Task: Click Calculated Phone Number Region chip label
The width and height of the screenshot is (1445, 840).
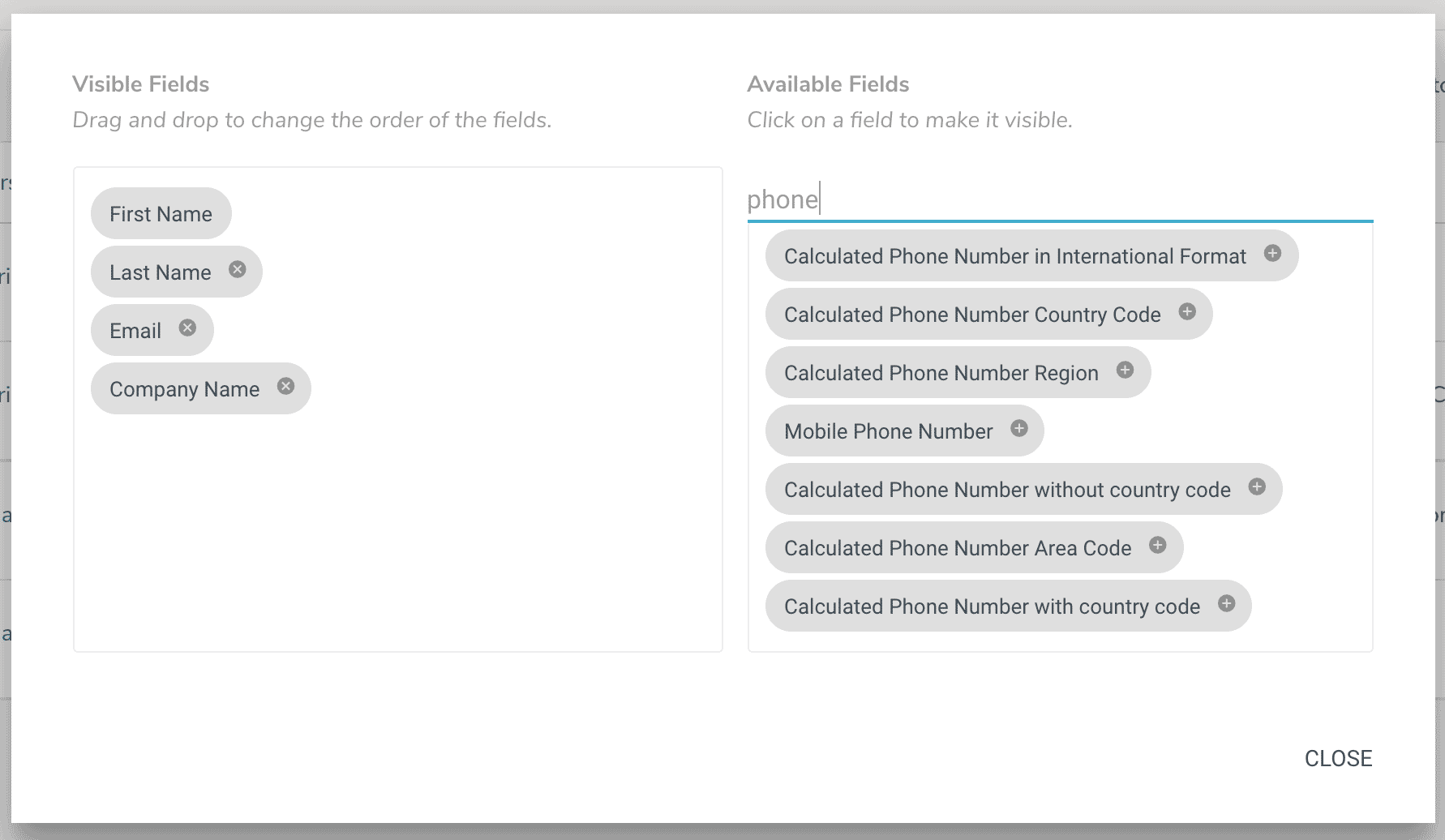Action: (x=941, y=373)
